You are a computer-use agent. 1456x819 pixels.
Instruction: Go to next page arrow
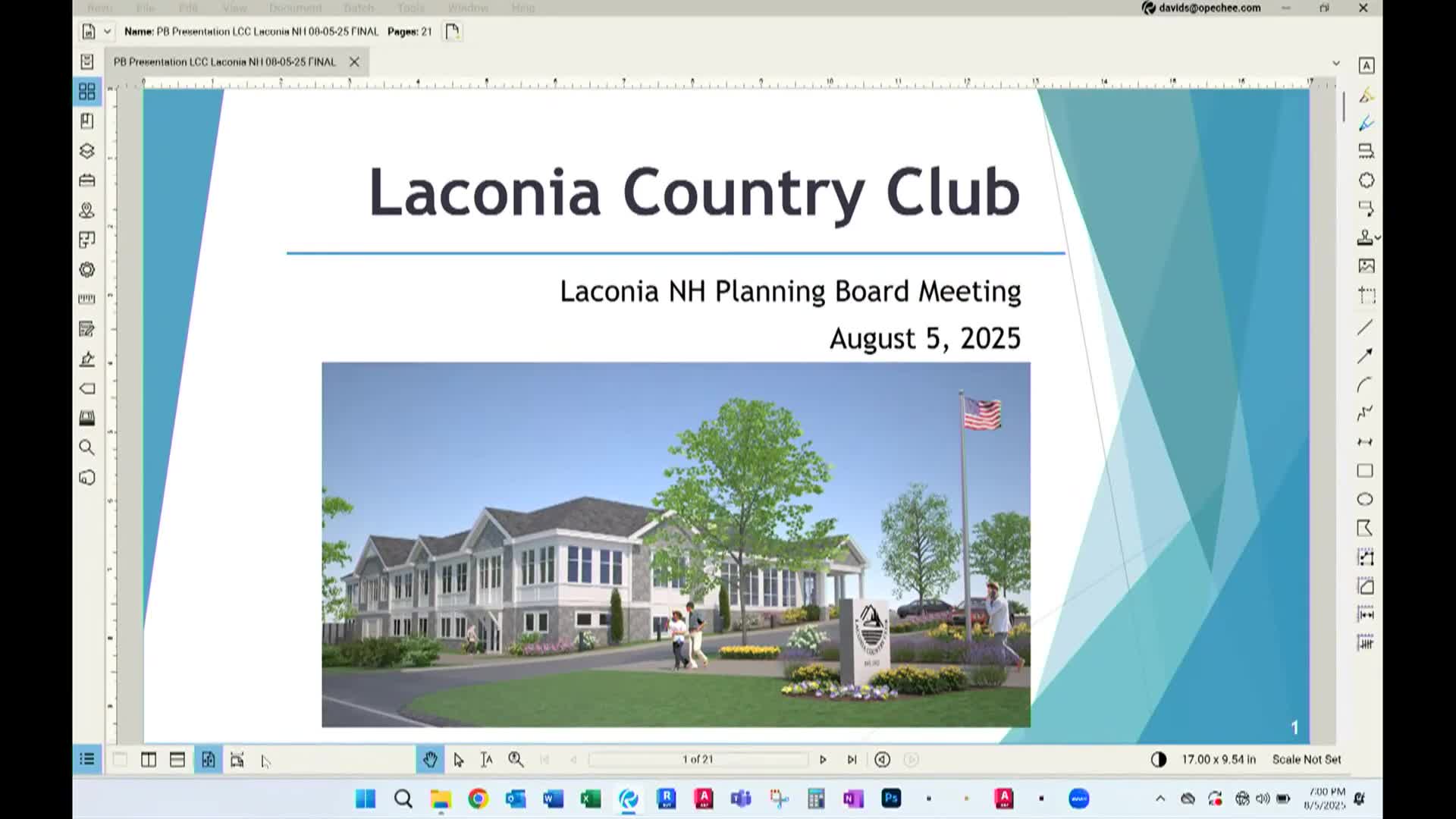(823, 759)
